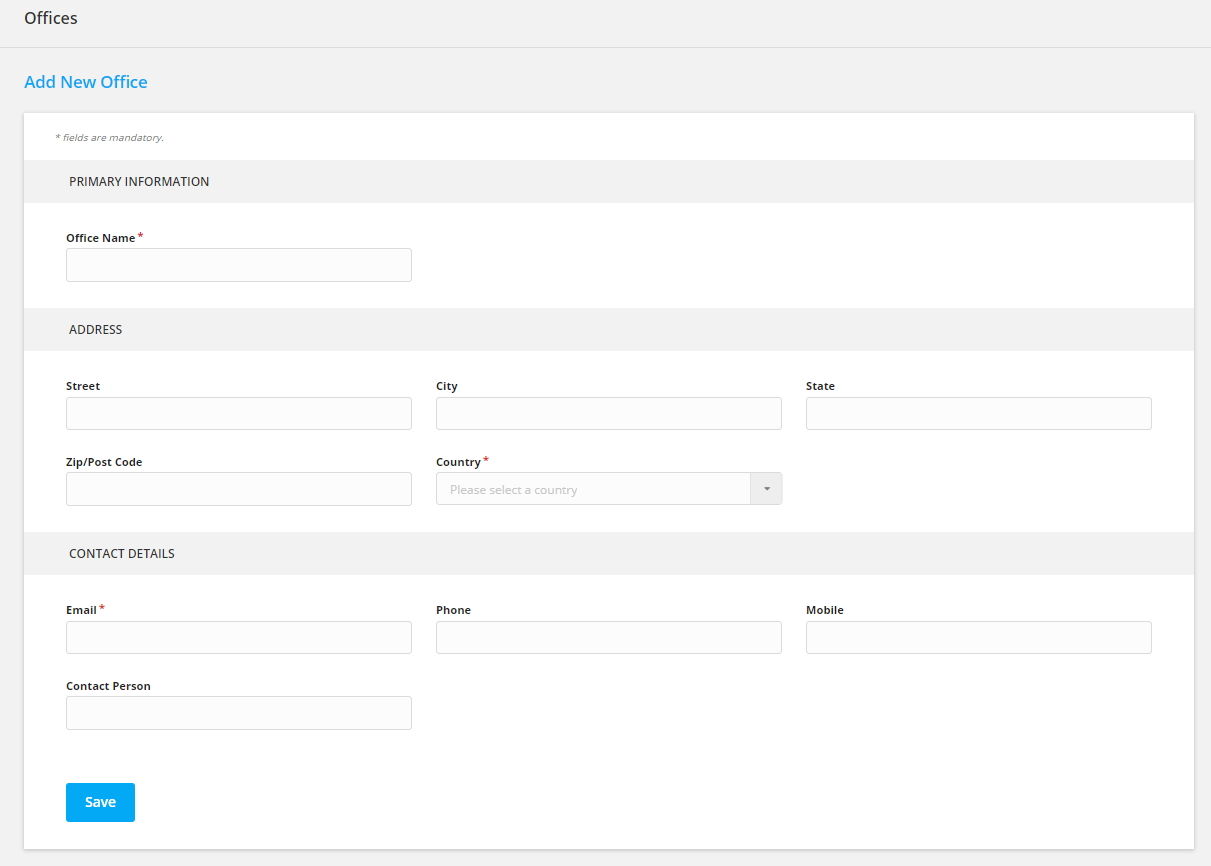Image resolution: width=1211 pixels, height=866 pixels.
Task: Click the Country label
Action: pyautogui.click(x=459, y=462)
